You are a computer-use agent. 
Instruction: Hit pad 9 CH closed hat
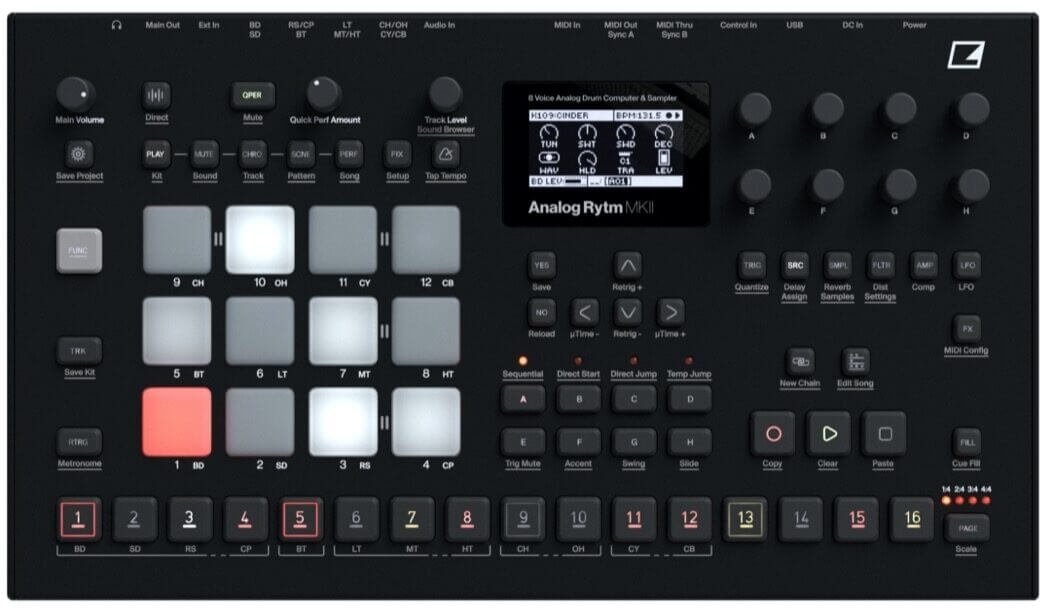(x=176, y=240)
